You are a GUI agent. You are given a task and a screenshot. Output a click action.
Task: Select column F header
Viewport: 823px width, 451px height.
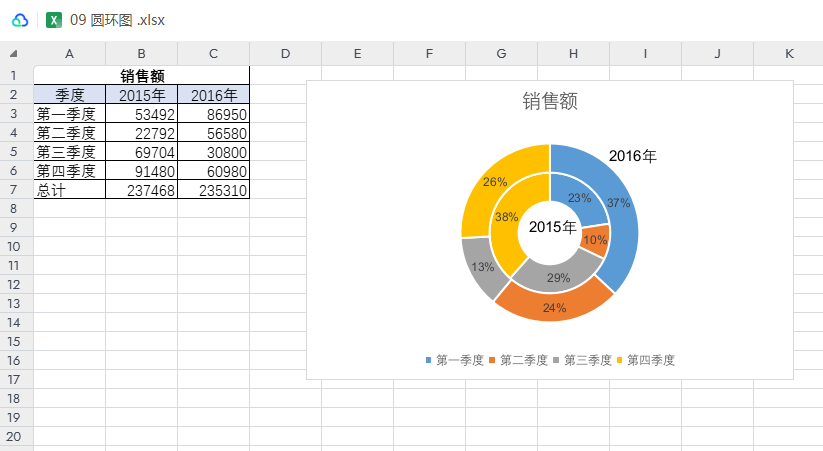point(429,54)
